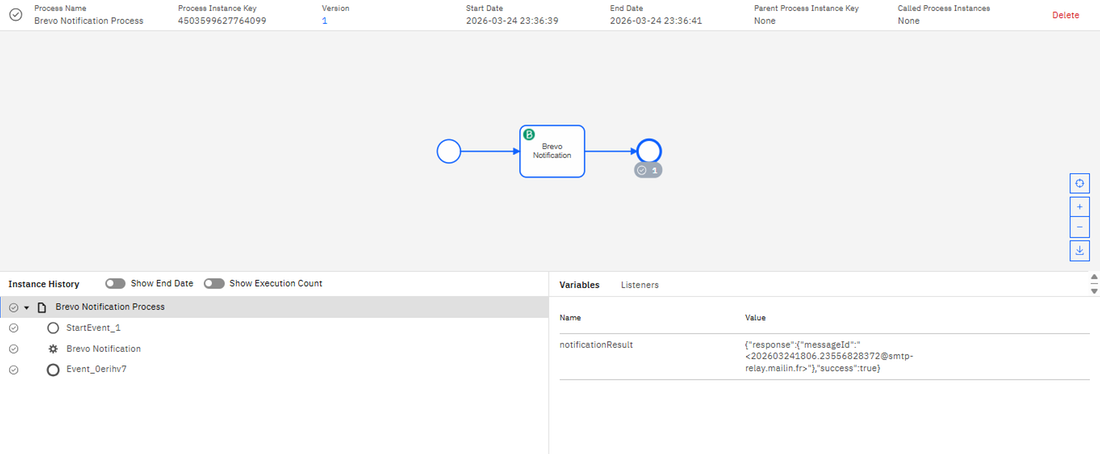Download the BPMN diagram

(1079, 251)
